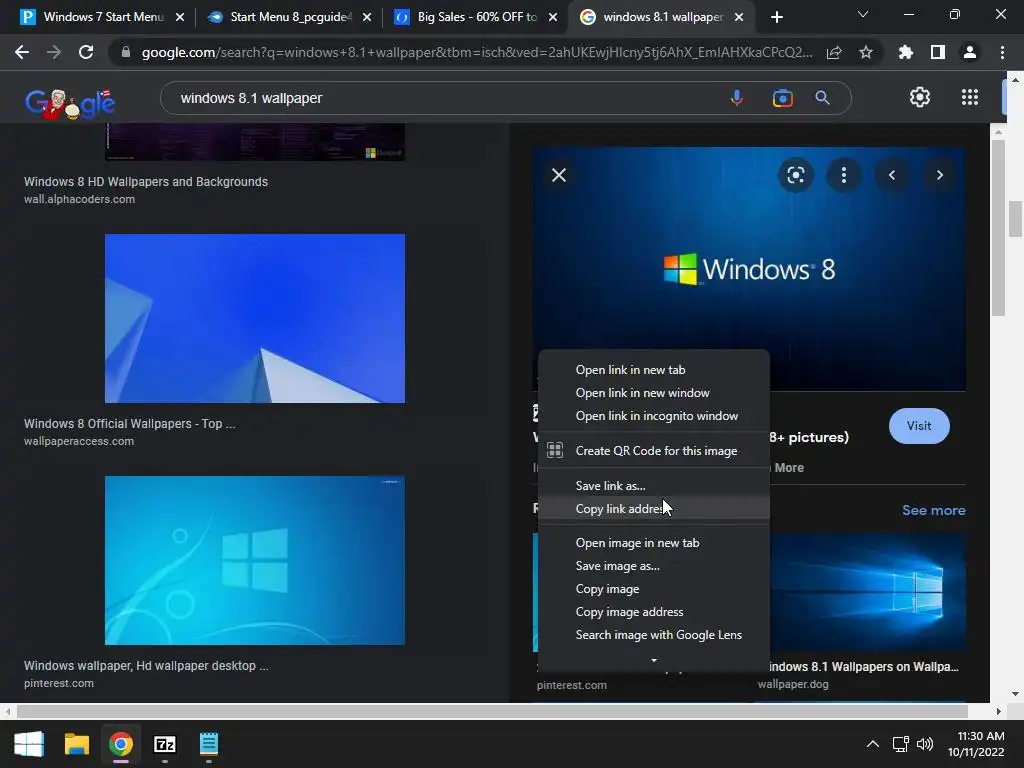Open Google quick settings gear
1024x768 pixels.
(920, 97)
